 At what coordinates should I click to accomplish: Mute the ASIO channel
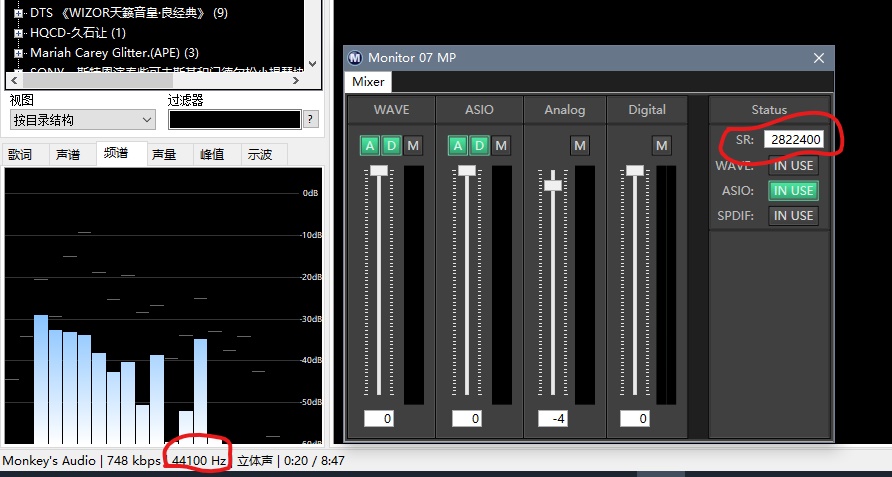[x=501, y=146]
